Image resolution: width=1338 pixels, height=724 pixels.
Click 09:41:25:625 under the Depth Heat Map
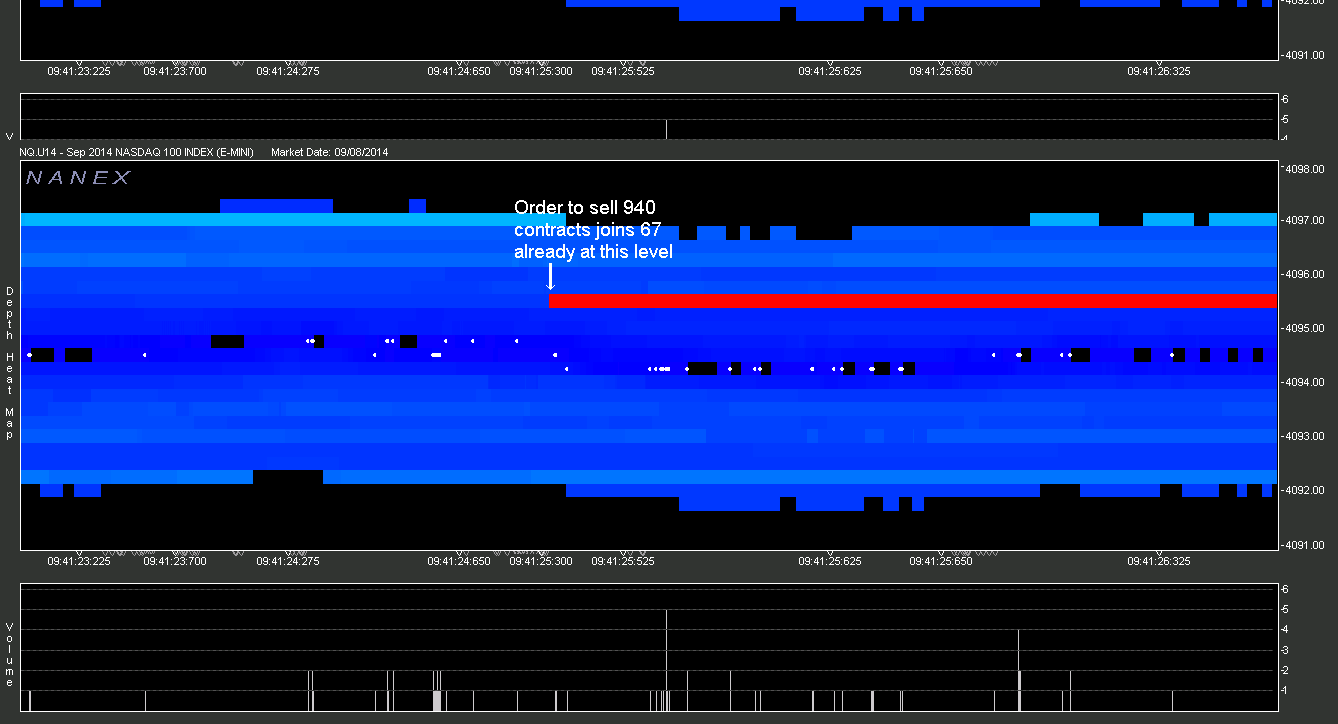pyautogui.click(x=830, y=561)
